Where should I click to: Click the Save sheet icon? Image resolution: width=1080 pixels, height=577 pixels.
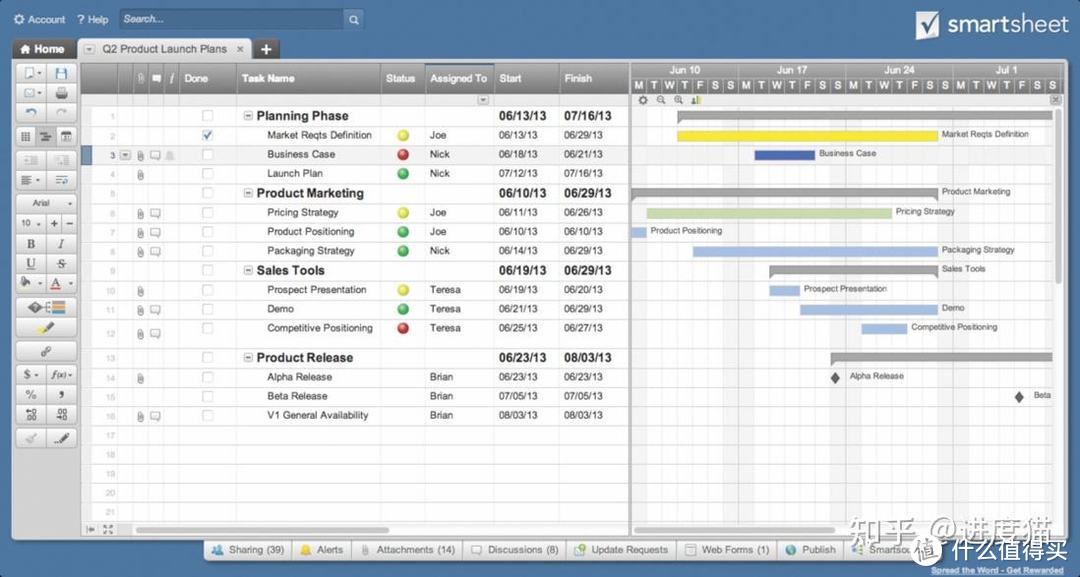(x=61, y=73)
